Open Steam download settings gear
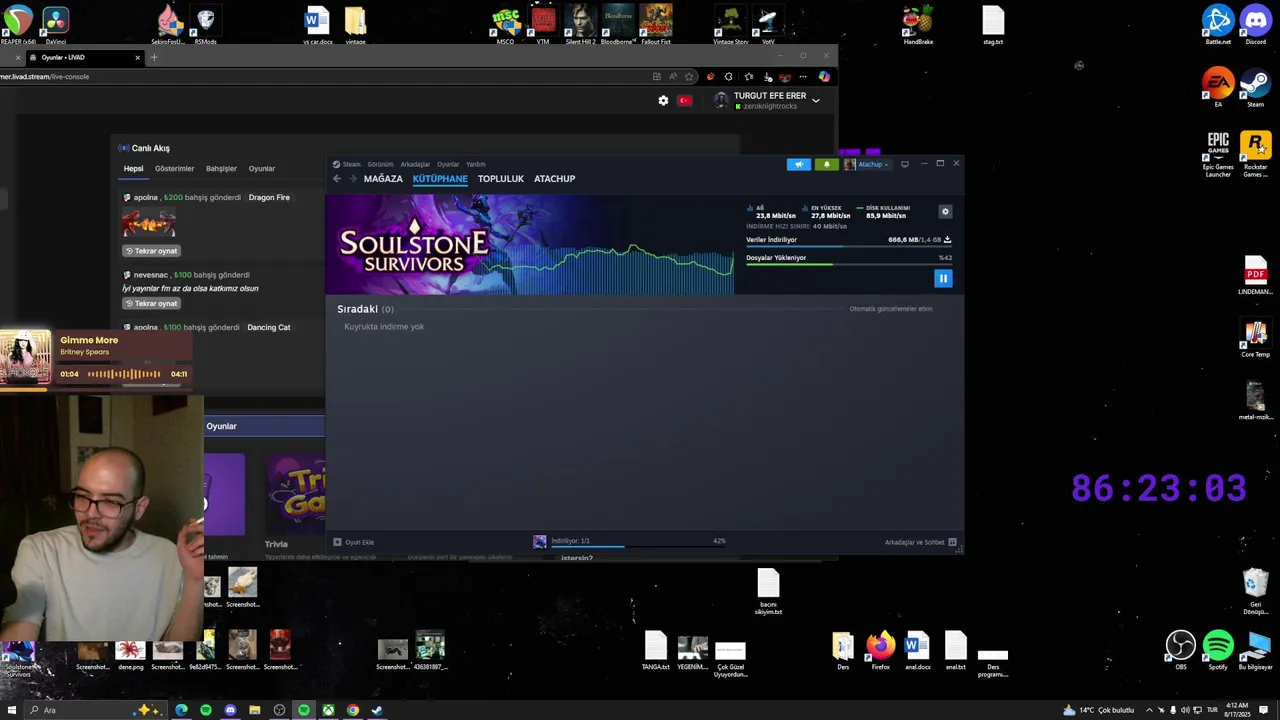Viewport: 1280px width, 720px height. (x=945, y=211)
